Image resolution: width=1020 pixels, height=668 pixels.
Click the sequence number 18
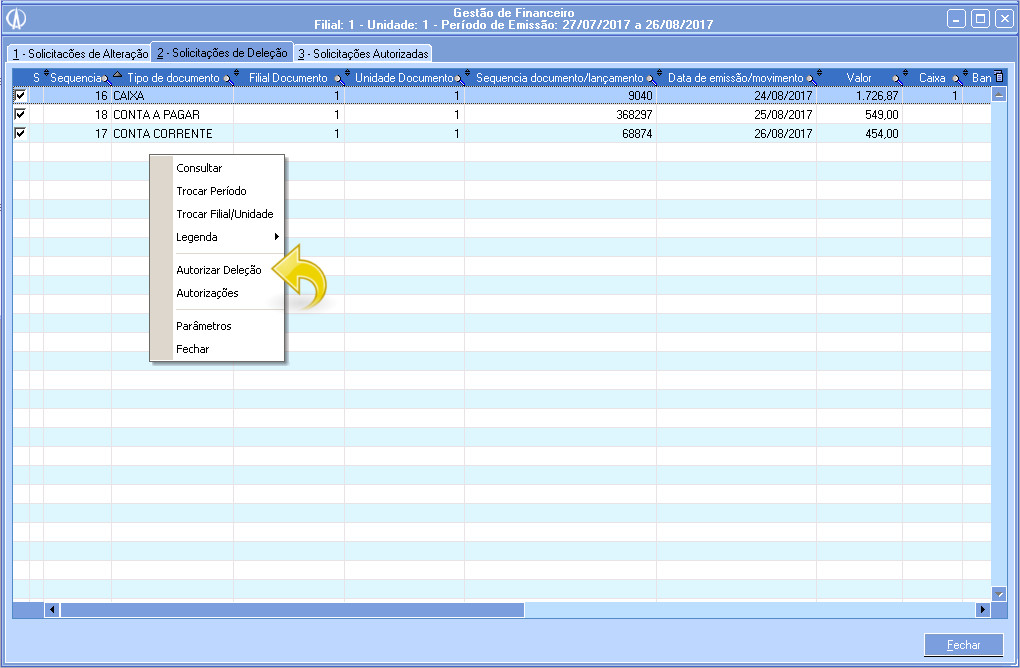(101, 114)
